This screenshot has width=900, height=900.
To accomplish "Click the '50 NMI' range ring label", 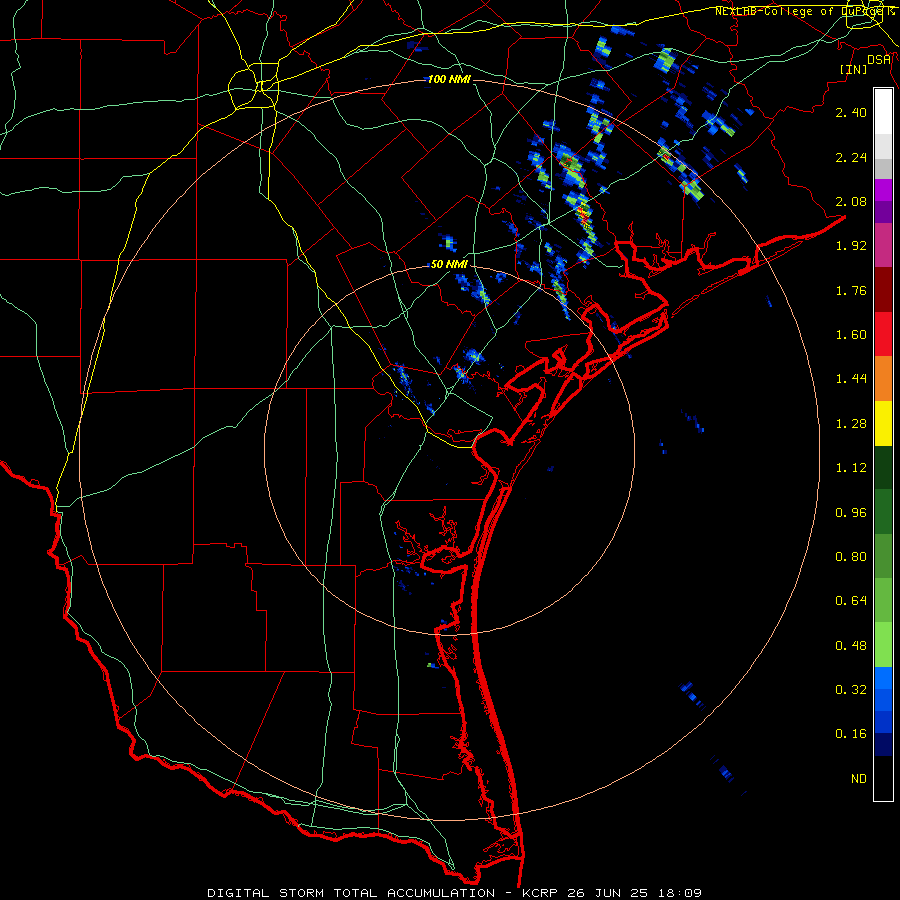I will pyautogui.click(x=449, y=265).
